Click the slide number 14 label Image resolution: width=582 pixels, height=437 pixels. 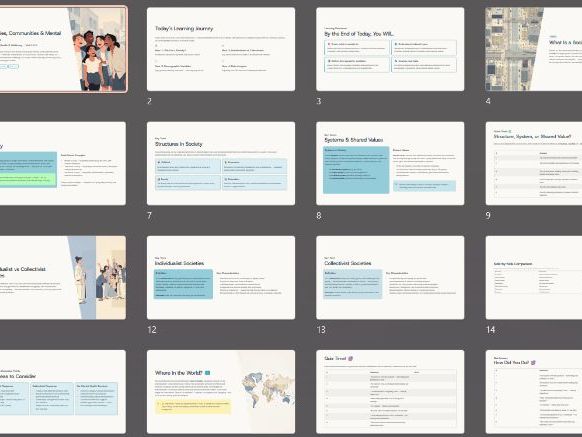click(x=490, y=330)
